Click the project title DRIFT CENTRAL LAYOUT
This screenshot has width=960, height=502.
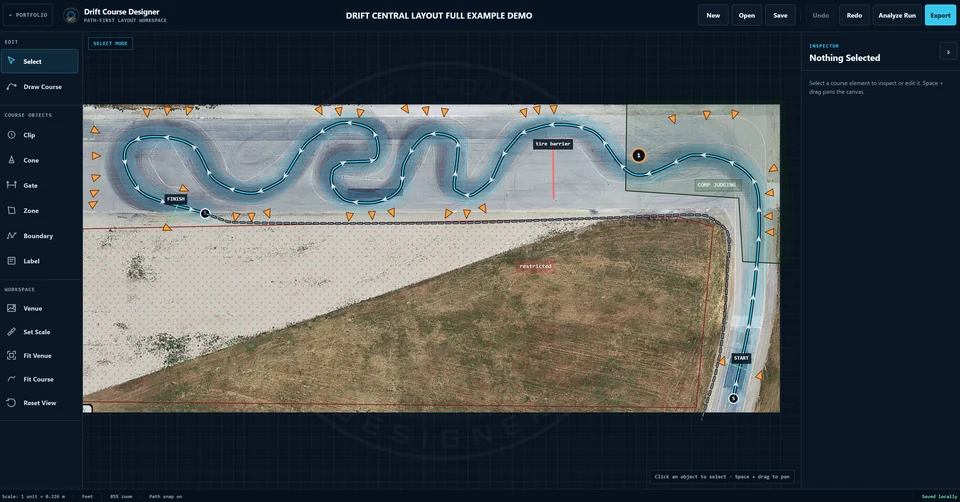tap(439, 15)
